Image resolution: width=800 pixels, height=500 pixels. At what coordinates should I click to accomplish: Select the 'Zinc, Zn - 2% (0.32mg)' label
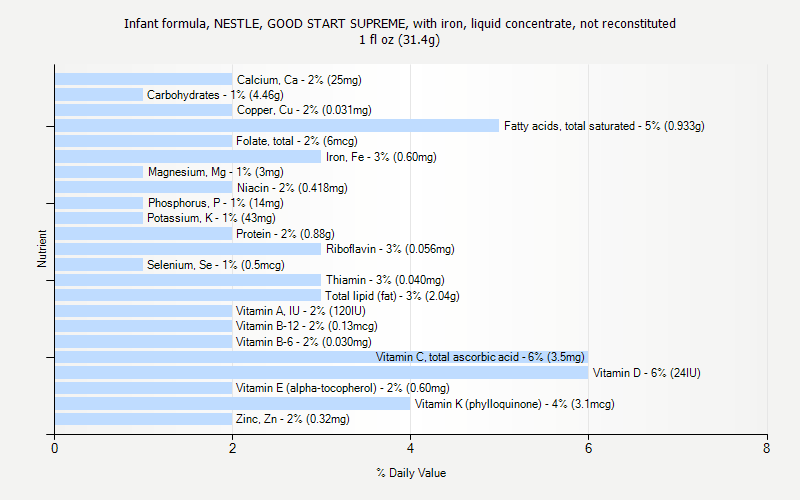pos(293,419)
